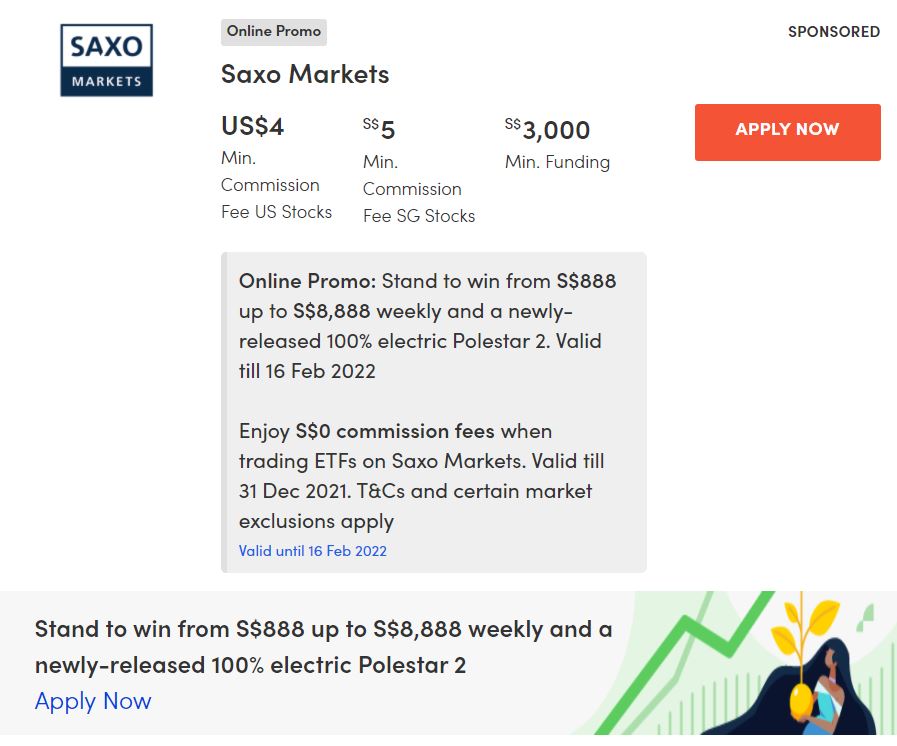Click the S$5 SG stocks commission value

[379, 129]
